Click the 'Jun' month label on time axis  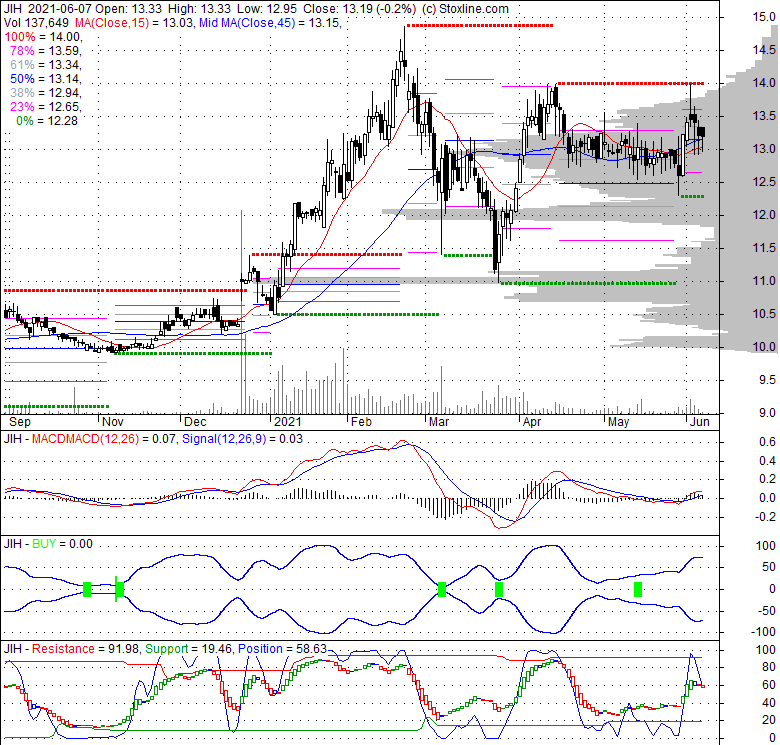coord(700,422)
